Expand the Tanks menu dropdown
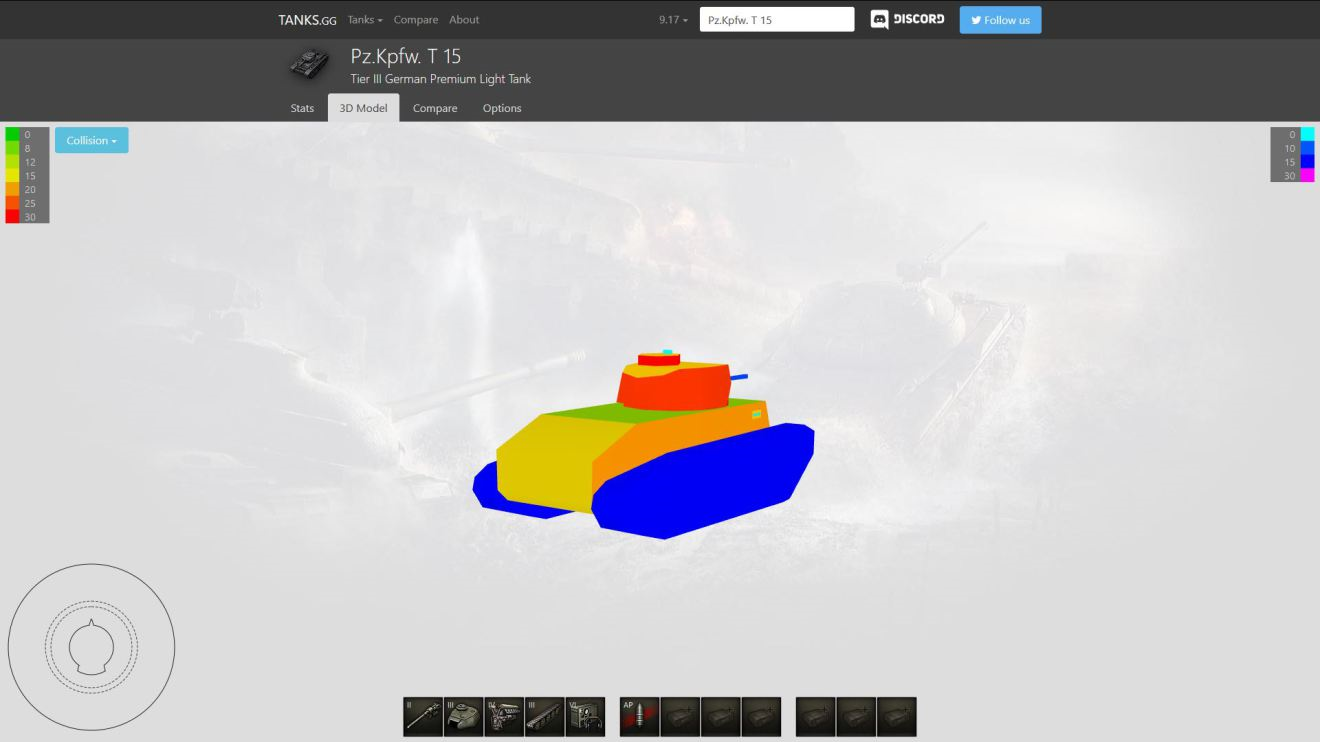The image size is (1320, 742). click(x=365, y=20)
